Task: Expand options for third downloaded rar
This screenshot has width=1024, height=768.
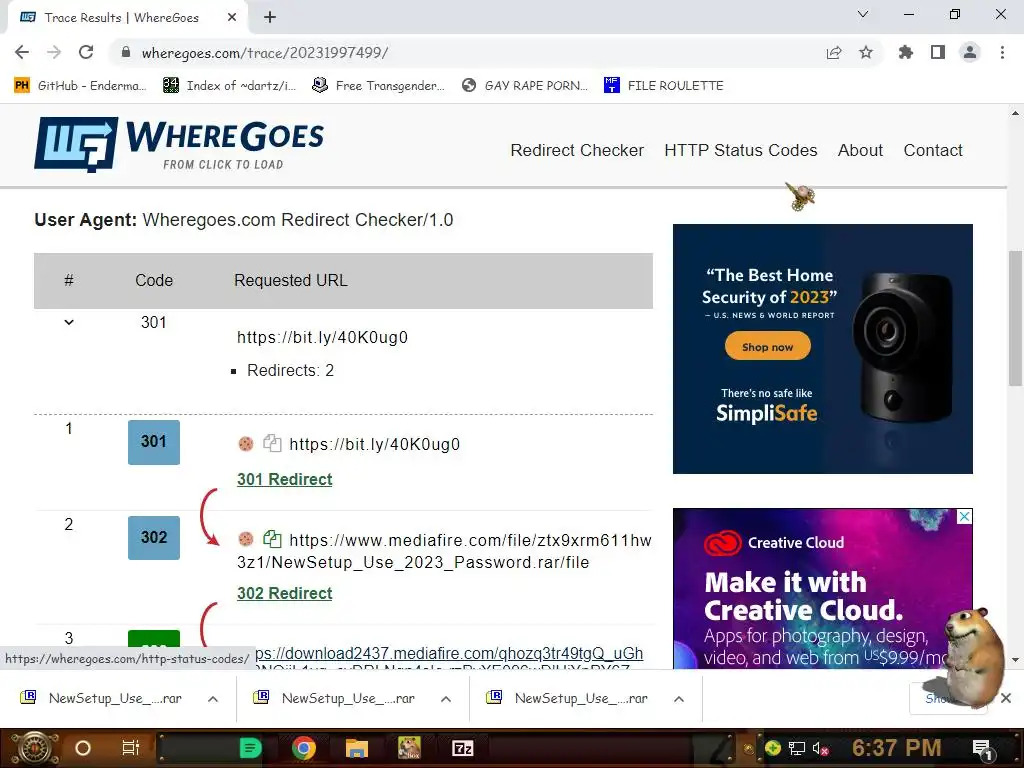Action: (679, 699)
